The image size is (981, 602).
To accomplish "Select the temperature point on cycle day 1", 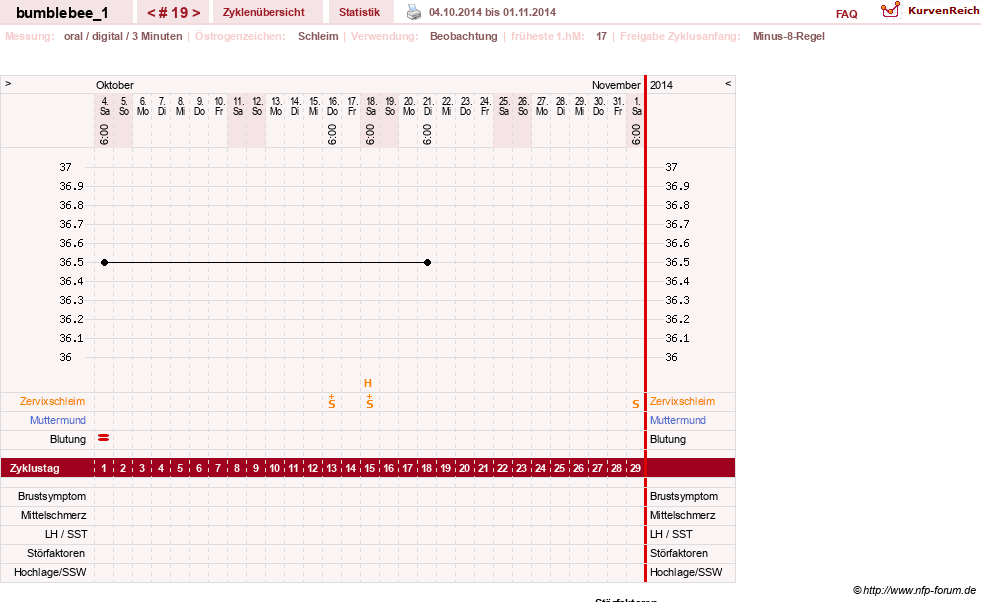I will pyautogui.click(x=104, y=262).
